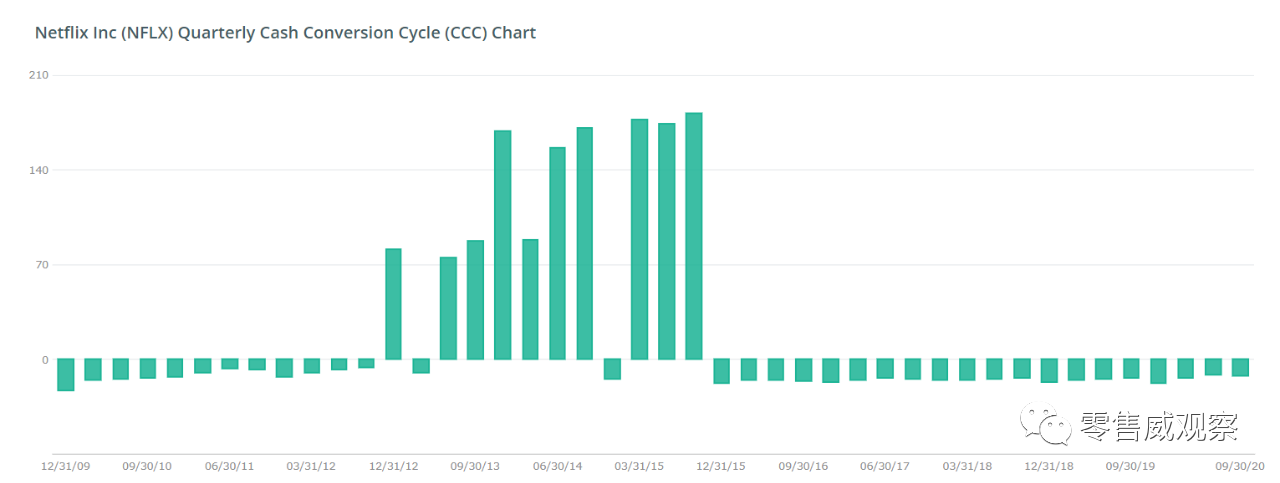Click the 零售威观察 watermark text
The width and height of the screenshot is (1280, 483).
1159,428
